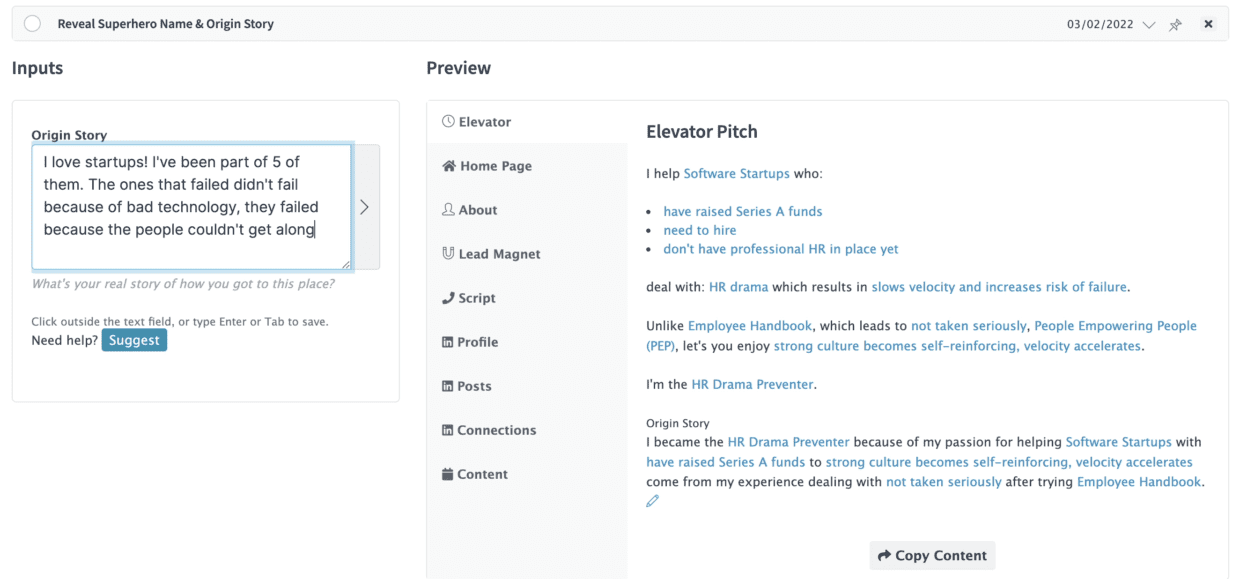Image resolution: width=1240 pixels, height=579 pixels.
Task: Click the pencil edit icon below Origin Story
Action: [x=653, y=501]
